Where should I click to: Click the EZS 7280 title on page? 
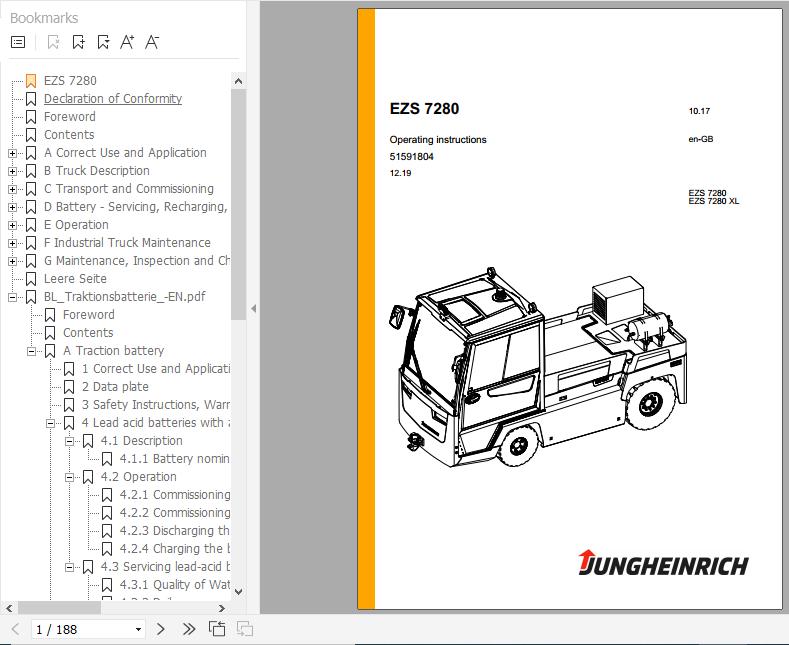coord(424,109)
